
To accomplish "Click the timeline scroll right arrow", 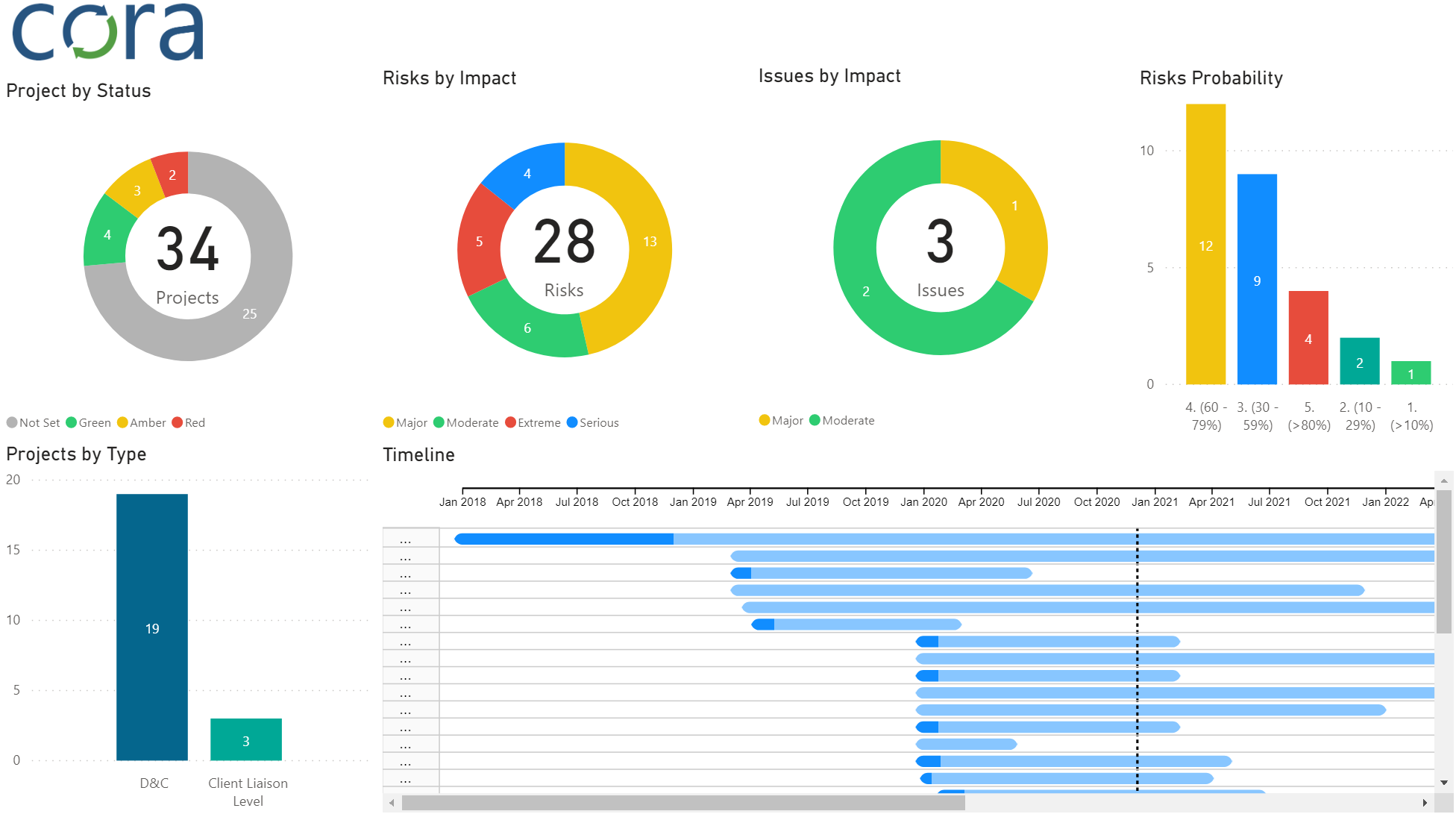I will click(x=1425, y=803).
